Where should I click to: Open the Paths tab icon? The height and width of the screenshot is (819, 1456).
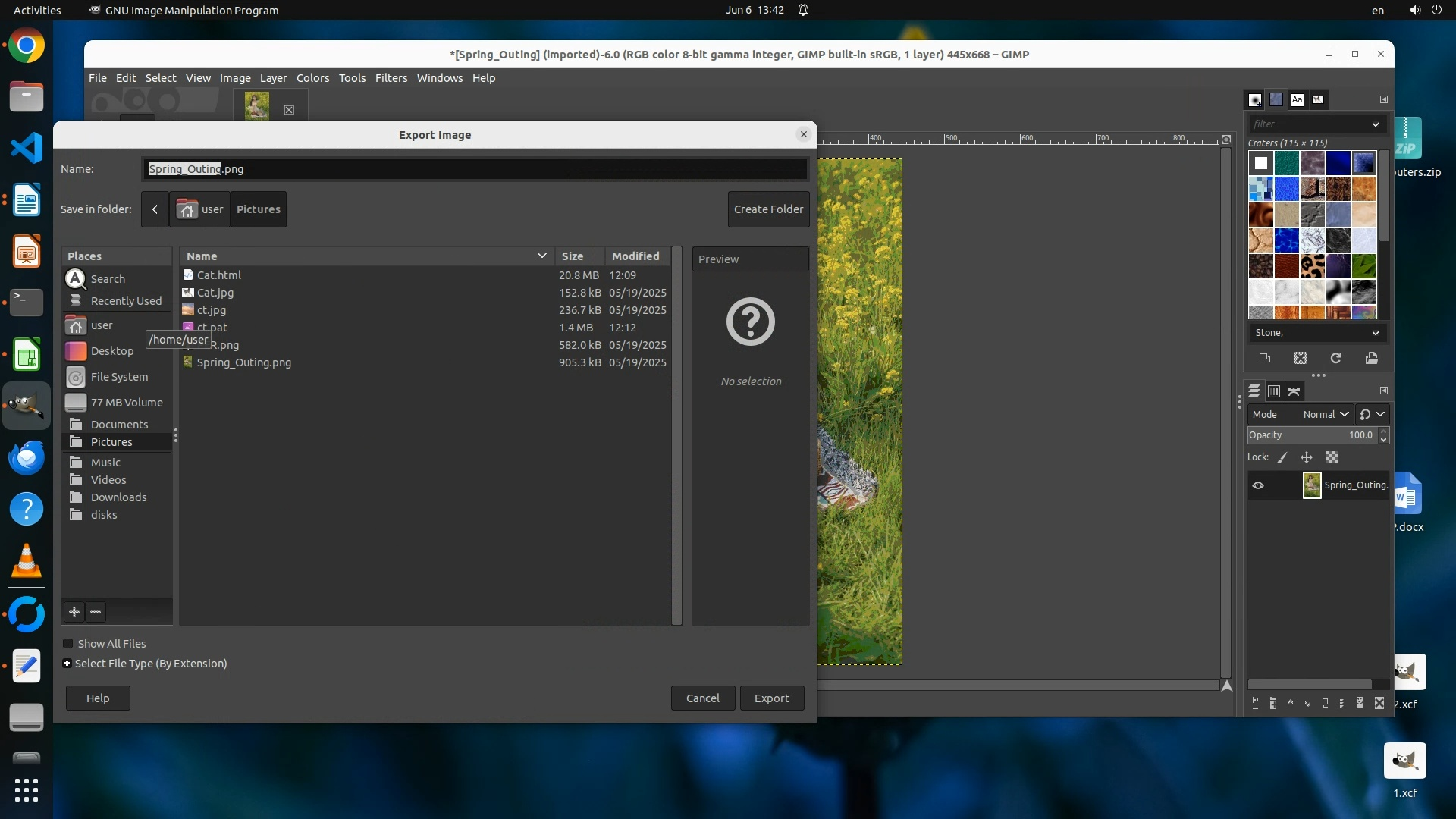pos(1294,391)
